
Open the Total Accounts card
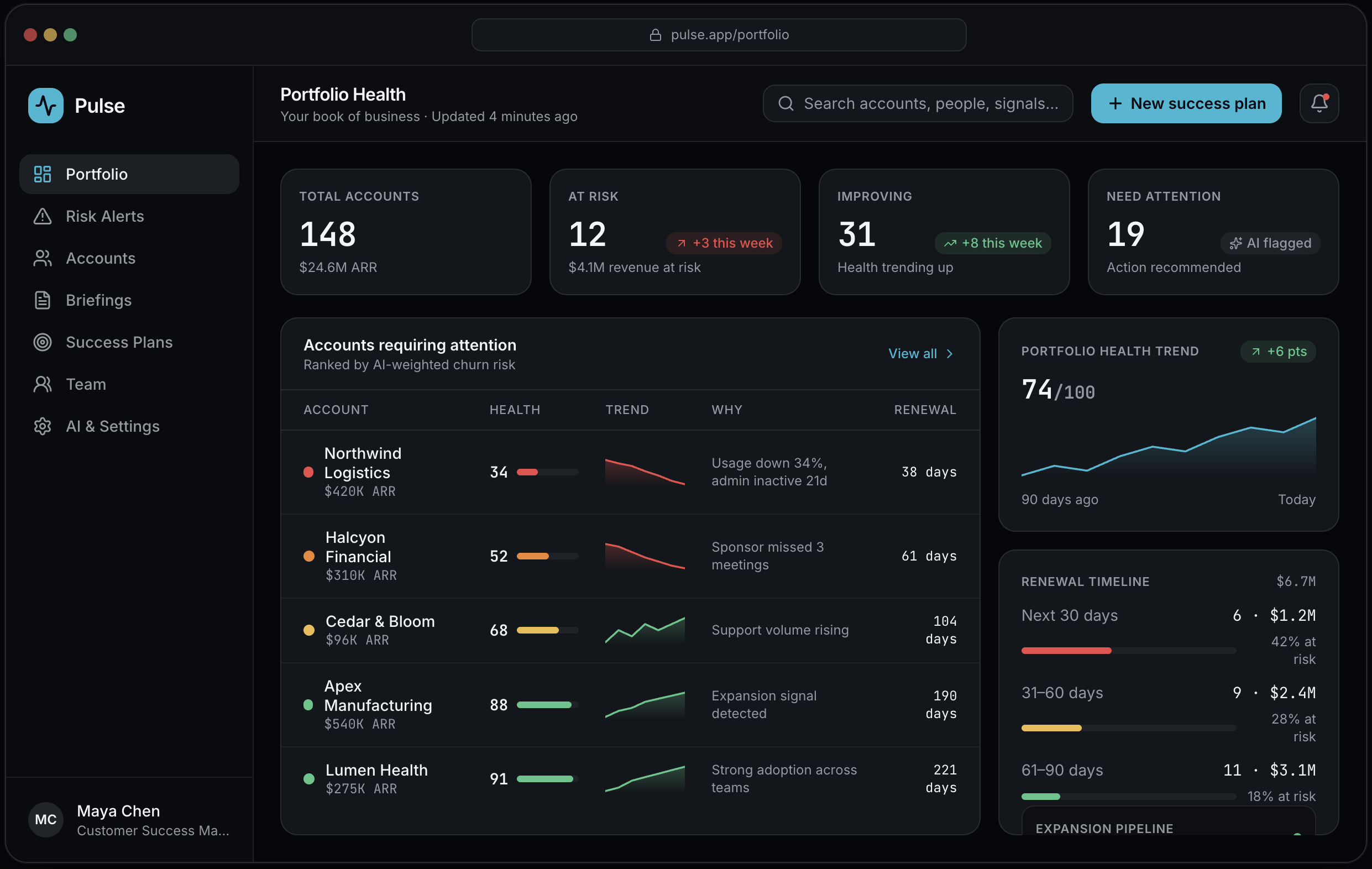coord(406,232)
